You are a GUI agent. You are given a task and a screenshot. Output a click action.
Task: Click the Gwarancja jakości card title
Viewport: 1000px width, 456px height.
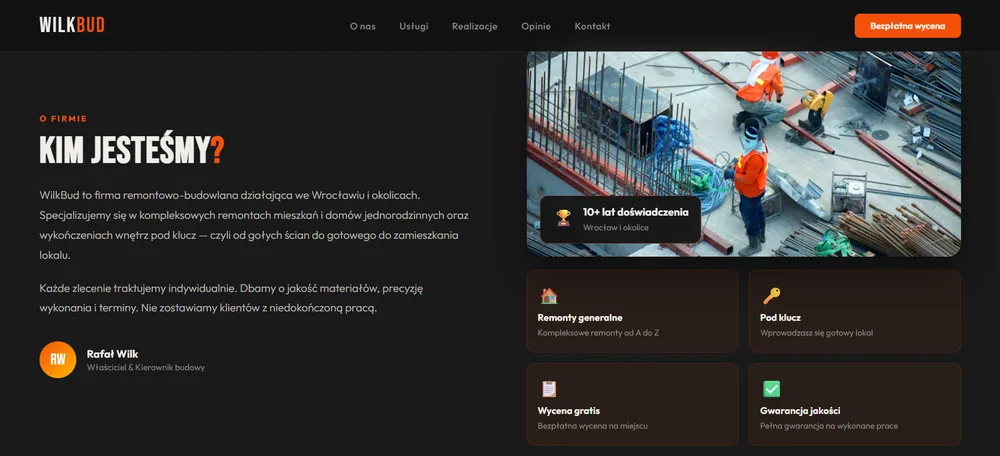[x=800, y=411]
